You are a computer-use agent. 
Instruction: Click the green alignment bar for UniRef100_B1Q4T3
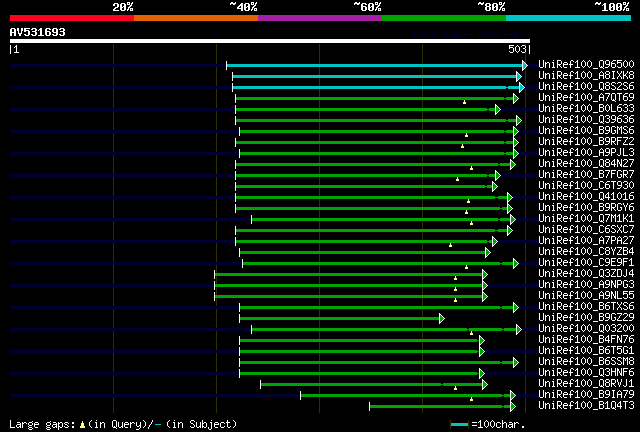point(440,407)
